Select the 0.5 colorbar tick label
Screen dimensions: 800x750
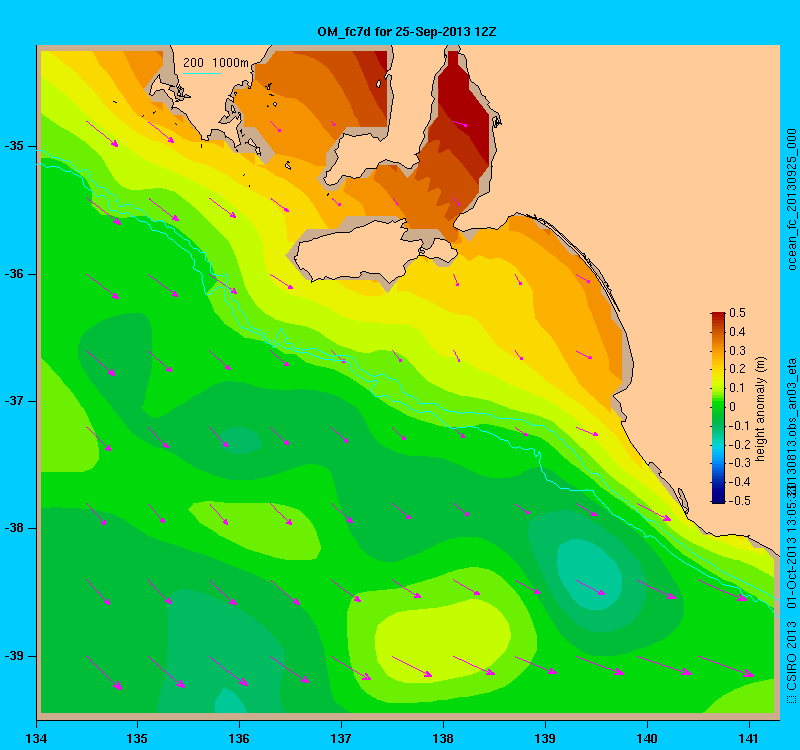click(737, 313)
